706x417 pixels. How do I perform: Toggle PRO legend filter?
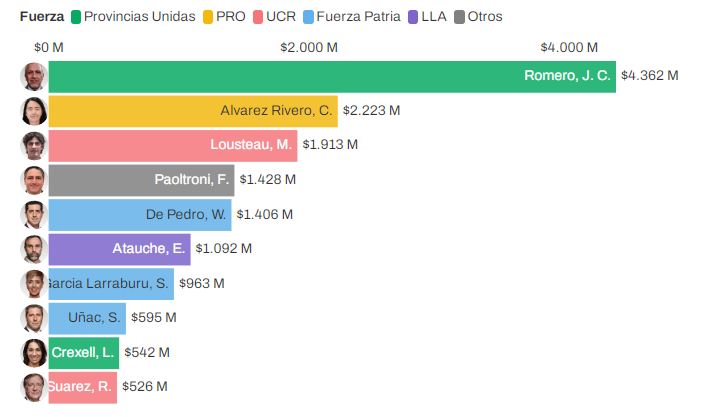224,17
